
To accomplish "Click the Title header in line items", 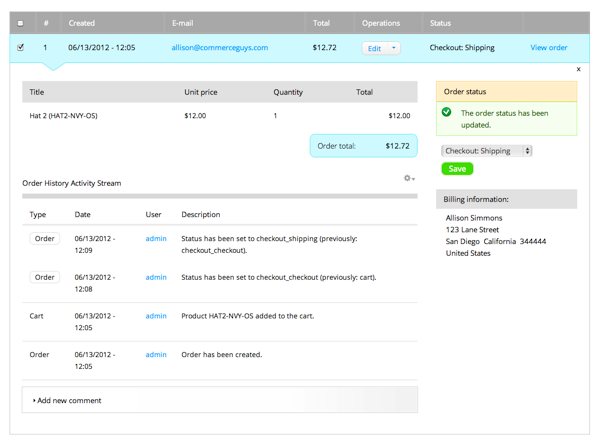I will pyautogui.click(x=37, y=92).
